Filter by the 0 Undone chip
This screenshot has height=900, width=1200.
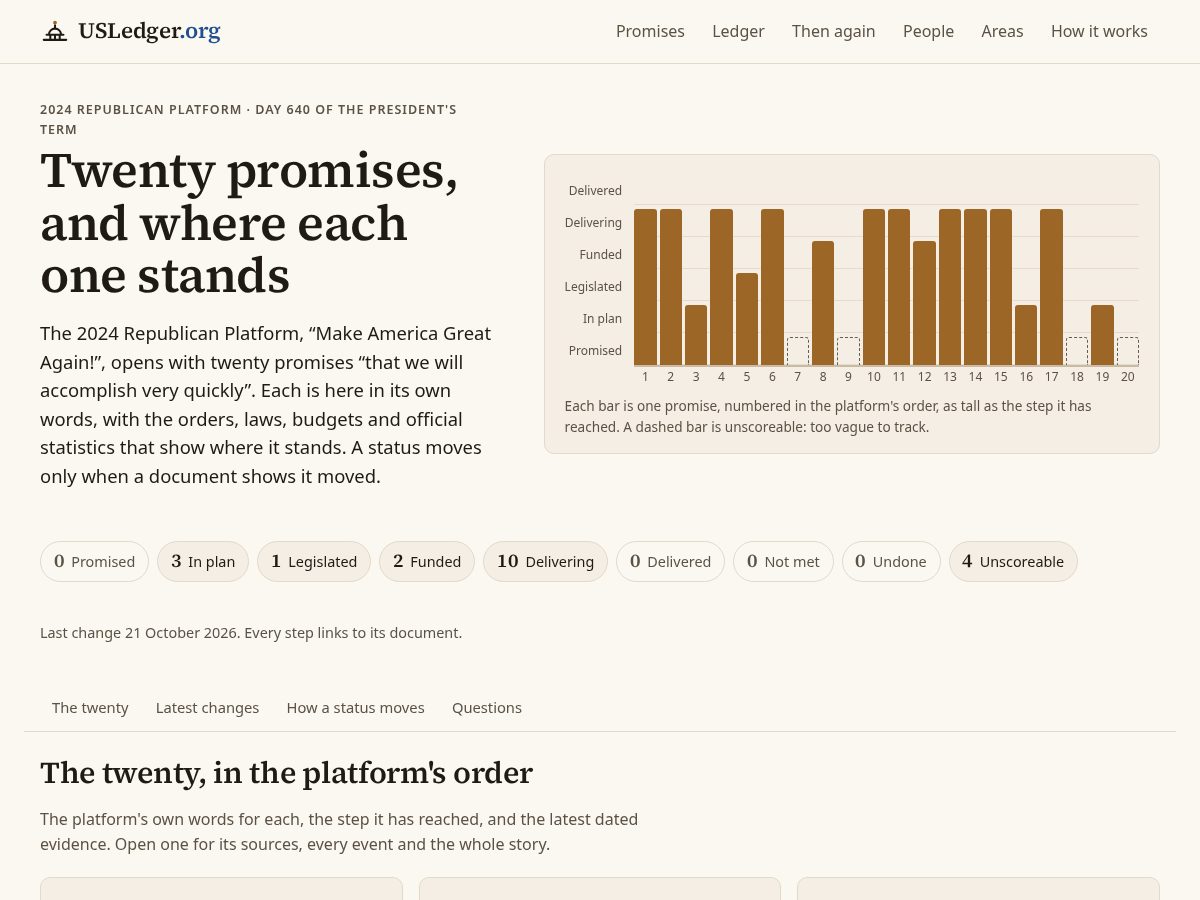891,561
